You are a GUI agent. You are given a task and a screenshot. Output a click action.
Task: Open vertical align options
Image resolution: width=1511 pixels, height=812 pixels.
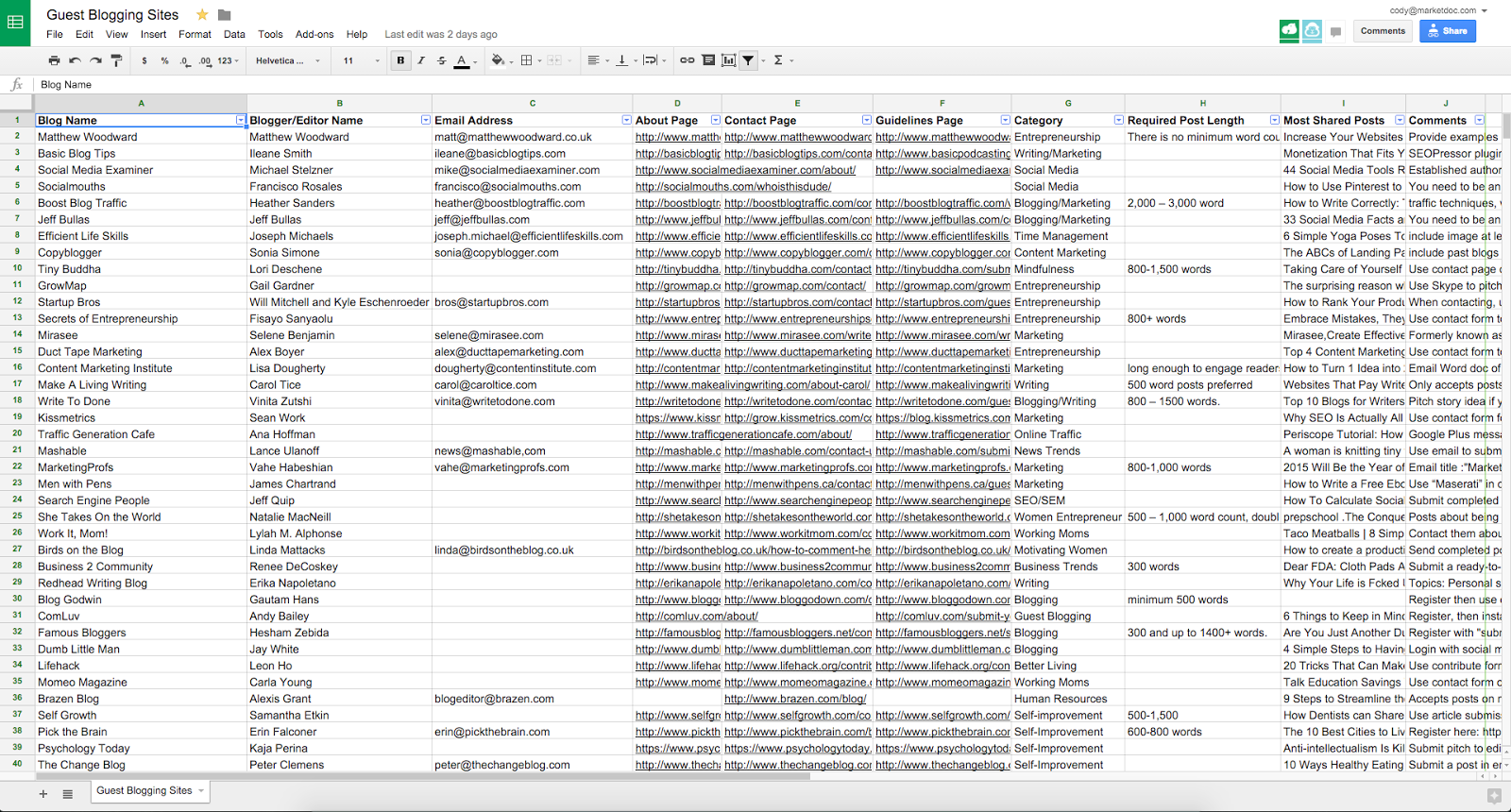(x=625, y=60)
